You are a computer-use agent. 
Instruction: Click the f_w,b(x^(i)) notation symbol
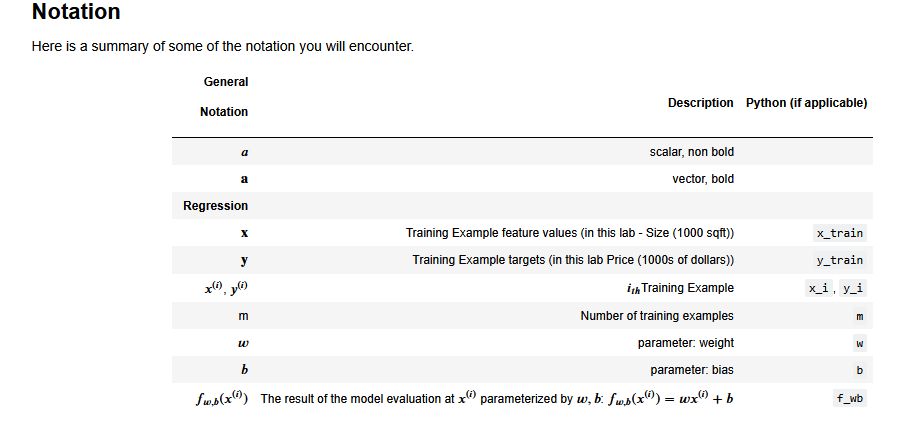222,398
